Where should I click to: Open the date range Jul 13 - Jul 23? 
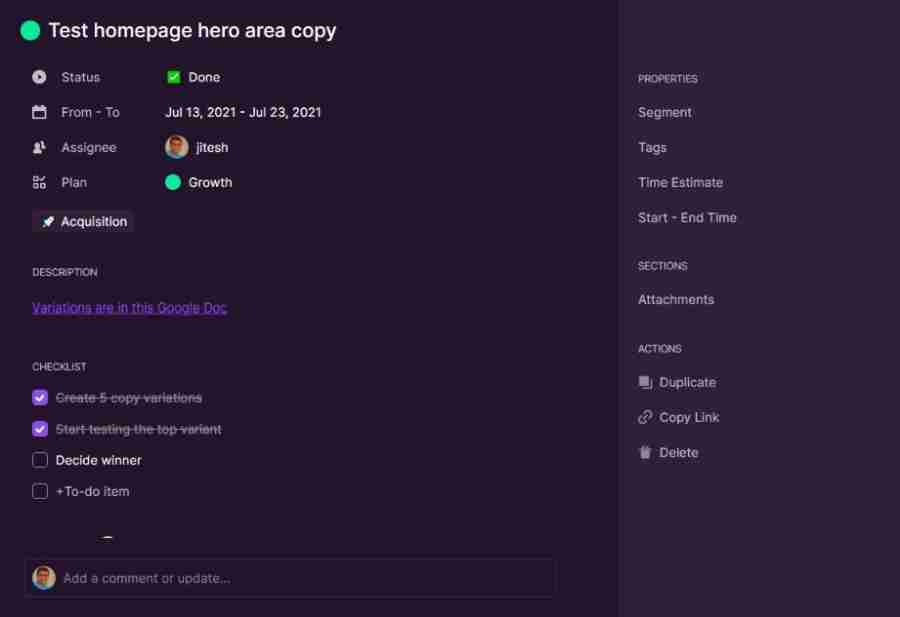click(x=243, y=112)
